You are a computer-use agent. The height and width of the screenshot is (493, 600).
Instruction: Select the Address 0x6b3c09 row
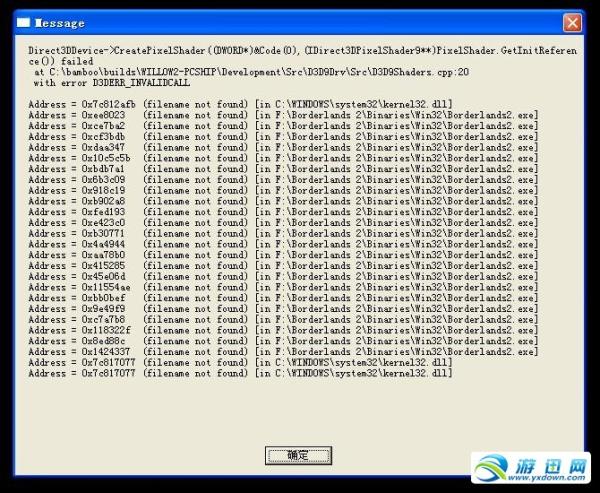283,180
